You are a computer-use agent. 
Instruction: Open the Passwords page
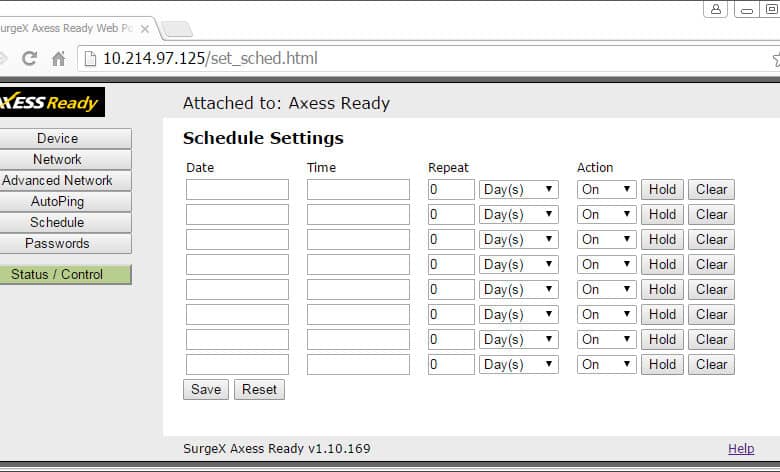65,243
